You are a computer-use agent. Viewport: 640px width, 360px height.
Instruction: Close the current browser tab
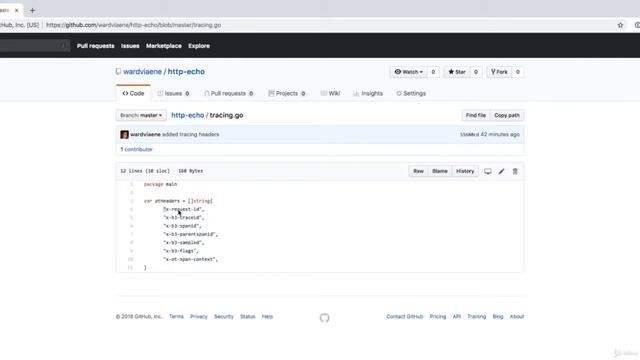[17, 10]
